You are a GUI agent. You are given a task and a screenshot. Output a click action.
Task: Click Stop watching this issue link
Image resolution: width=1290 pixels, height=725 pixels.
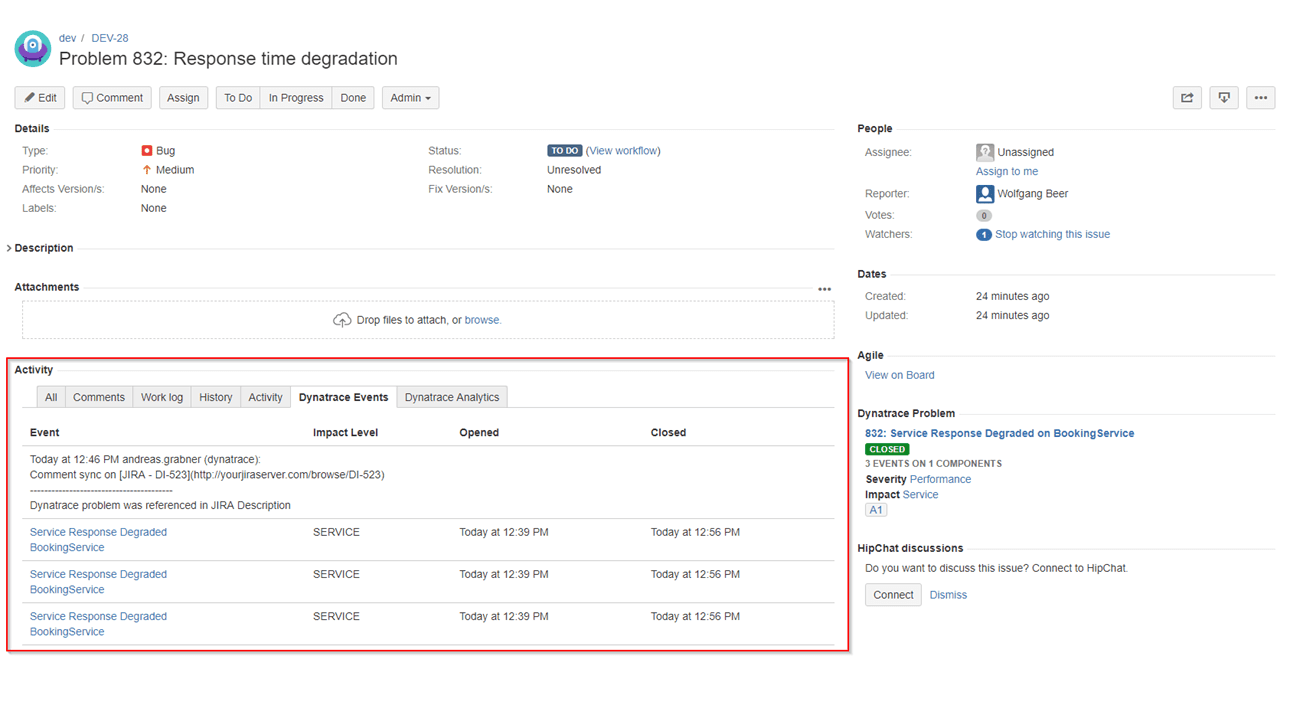[1052, 235]
